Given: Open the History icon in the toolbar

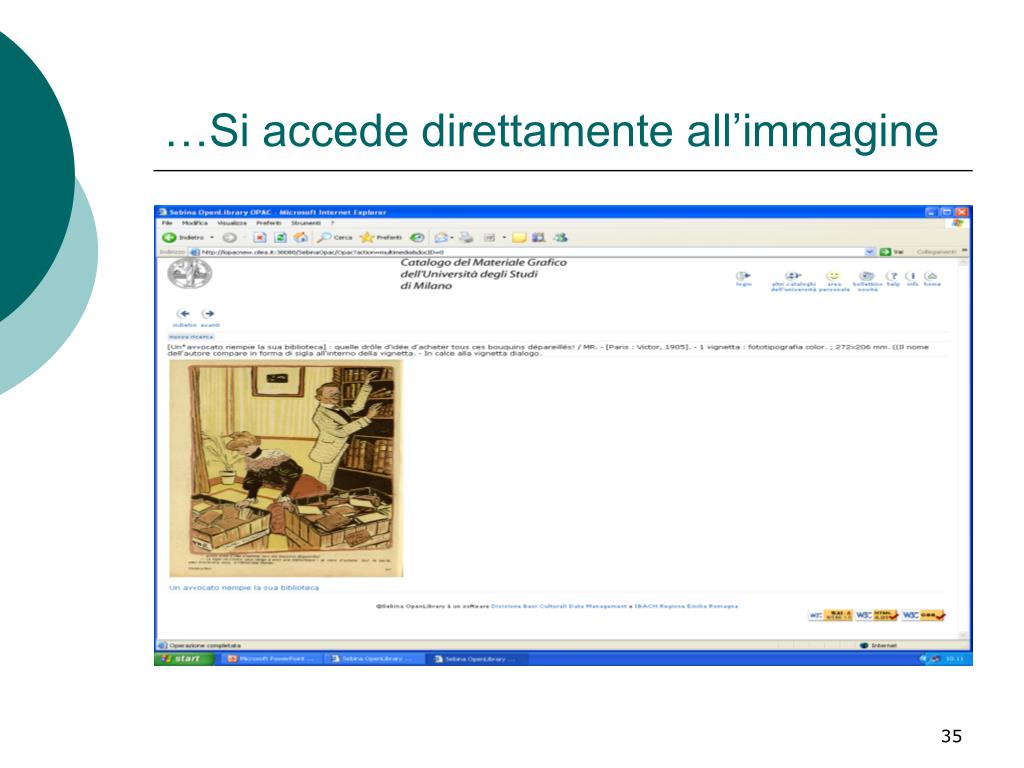Looking at the screenshot, I should tap(417, 238).
